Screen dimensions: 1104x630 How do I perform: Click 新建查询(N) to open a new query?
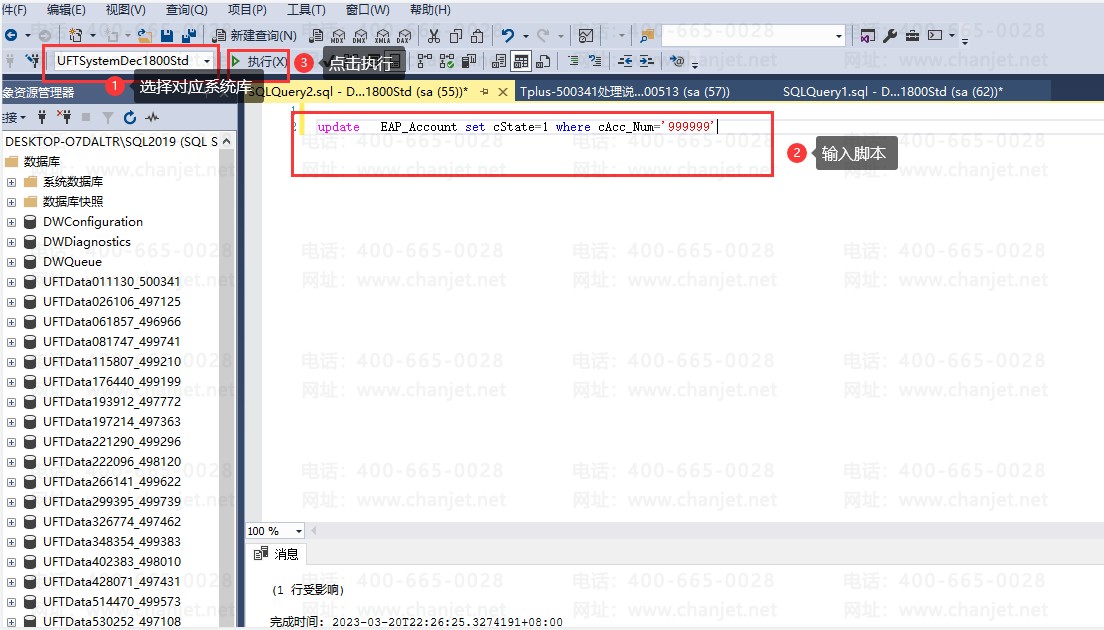pyautogui.click(x=254, y=35)
